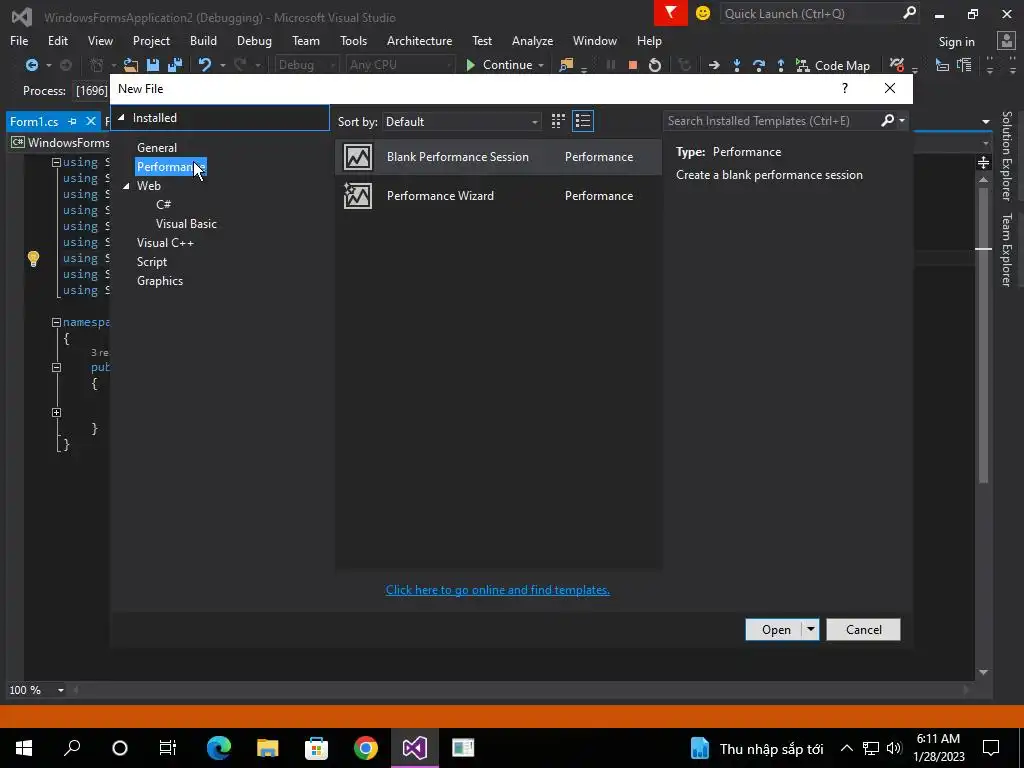This screenshot has height=768, width=1024.
Task: Open the Team Explorer side tab
Action: click(x=1006, y=249)
